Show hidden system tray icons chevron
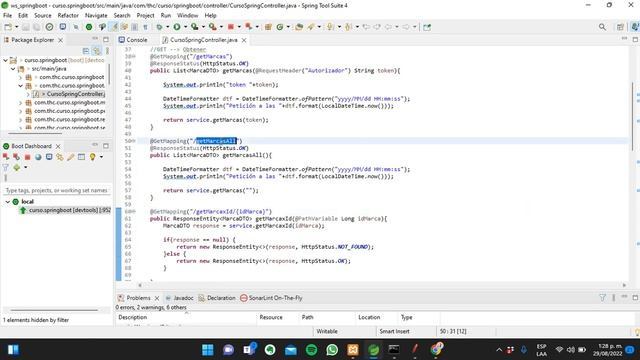 [499, 350]
